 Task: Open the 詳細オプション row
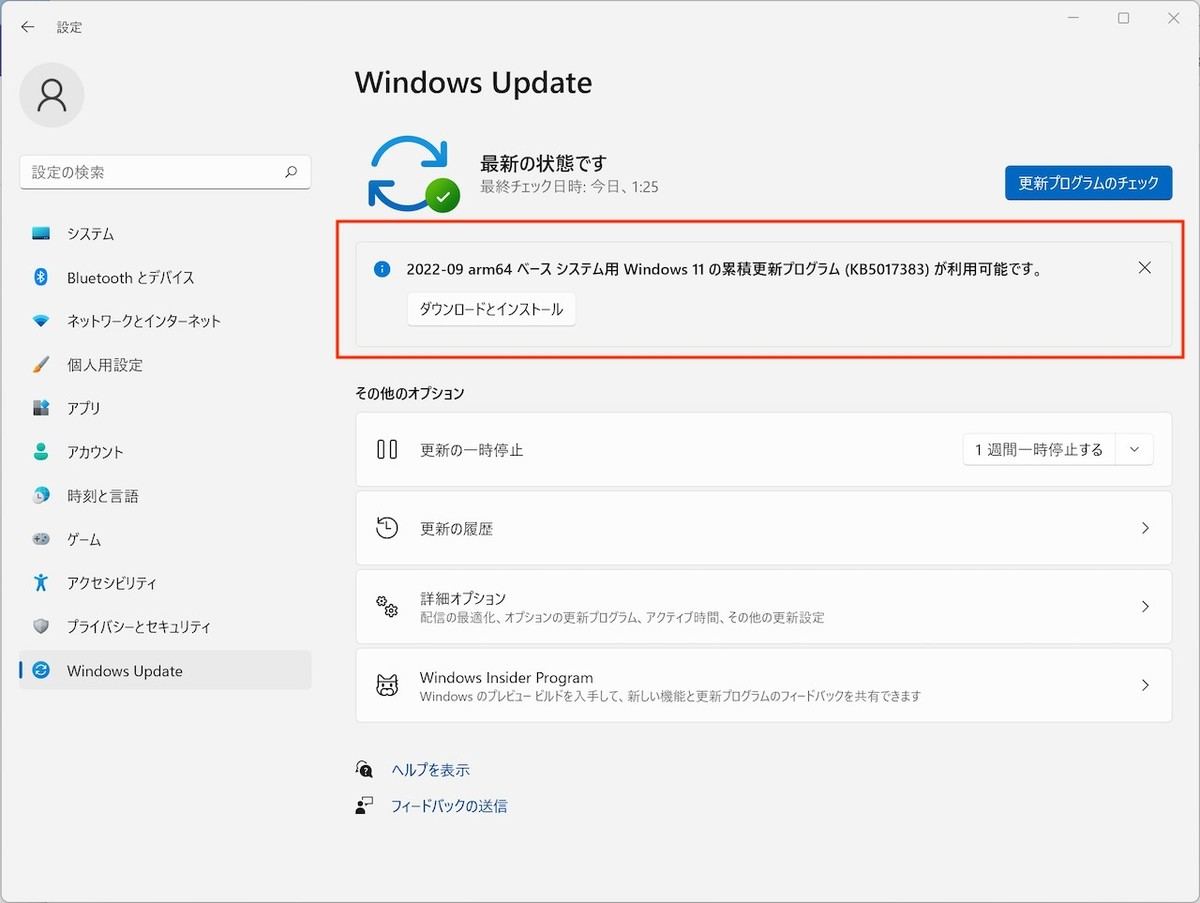764,606
